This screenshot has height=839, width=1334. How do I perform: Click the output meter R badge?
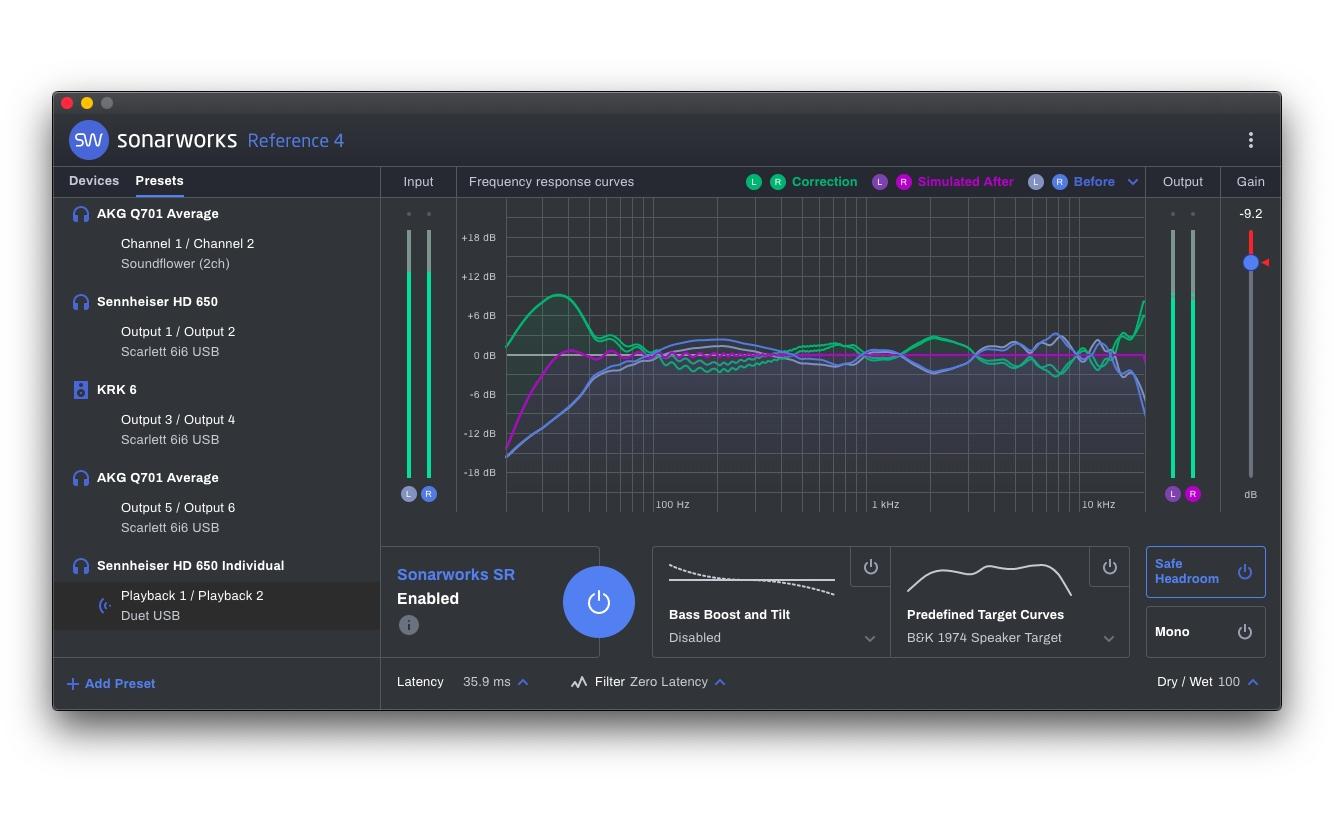[x=1193, y=494]
